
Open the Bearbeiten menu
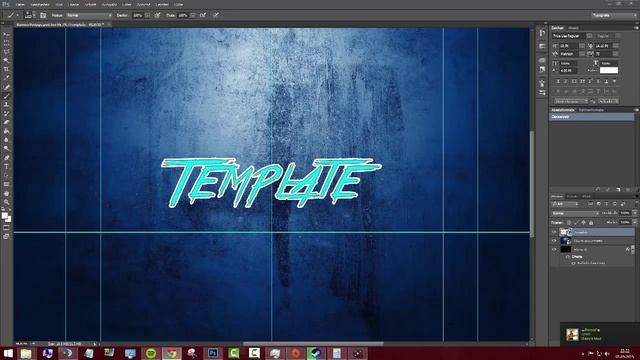pos(40,4)
